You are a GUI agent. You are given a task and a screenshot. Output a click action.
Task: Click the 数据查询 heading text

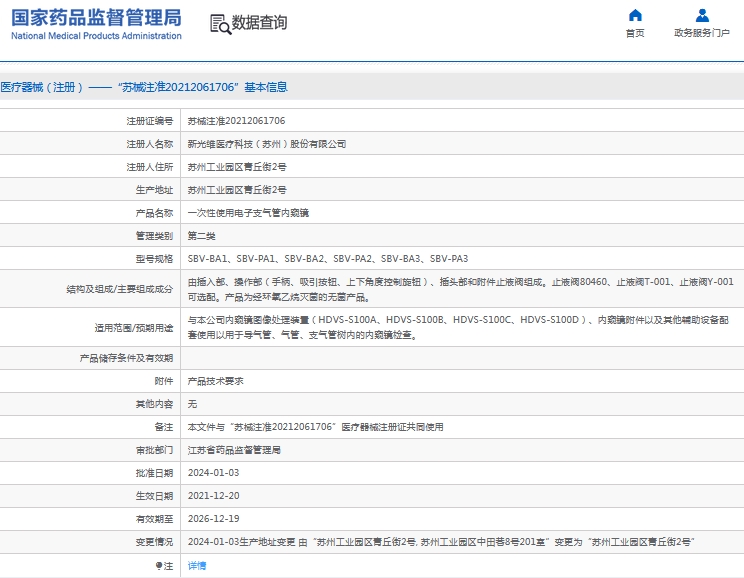(x=259, y=22)
